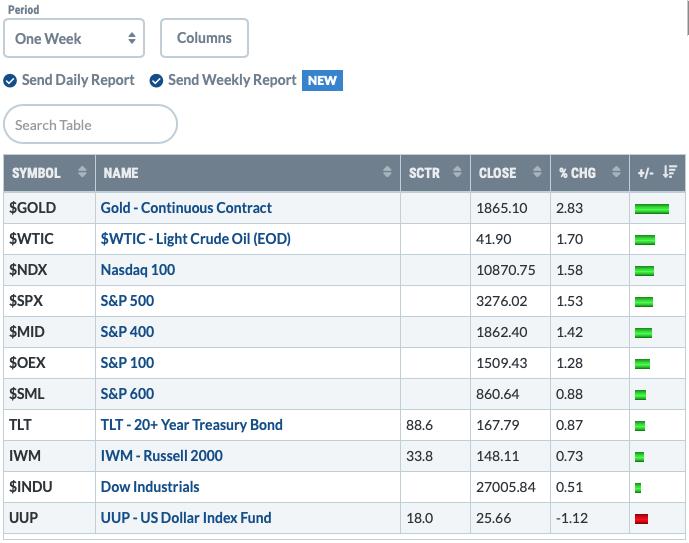The image size is (689, 543).
Task: Focus the Search Table input field
Action: (x=91, y=124)
